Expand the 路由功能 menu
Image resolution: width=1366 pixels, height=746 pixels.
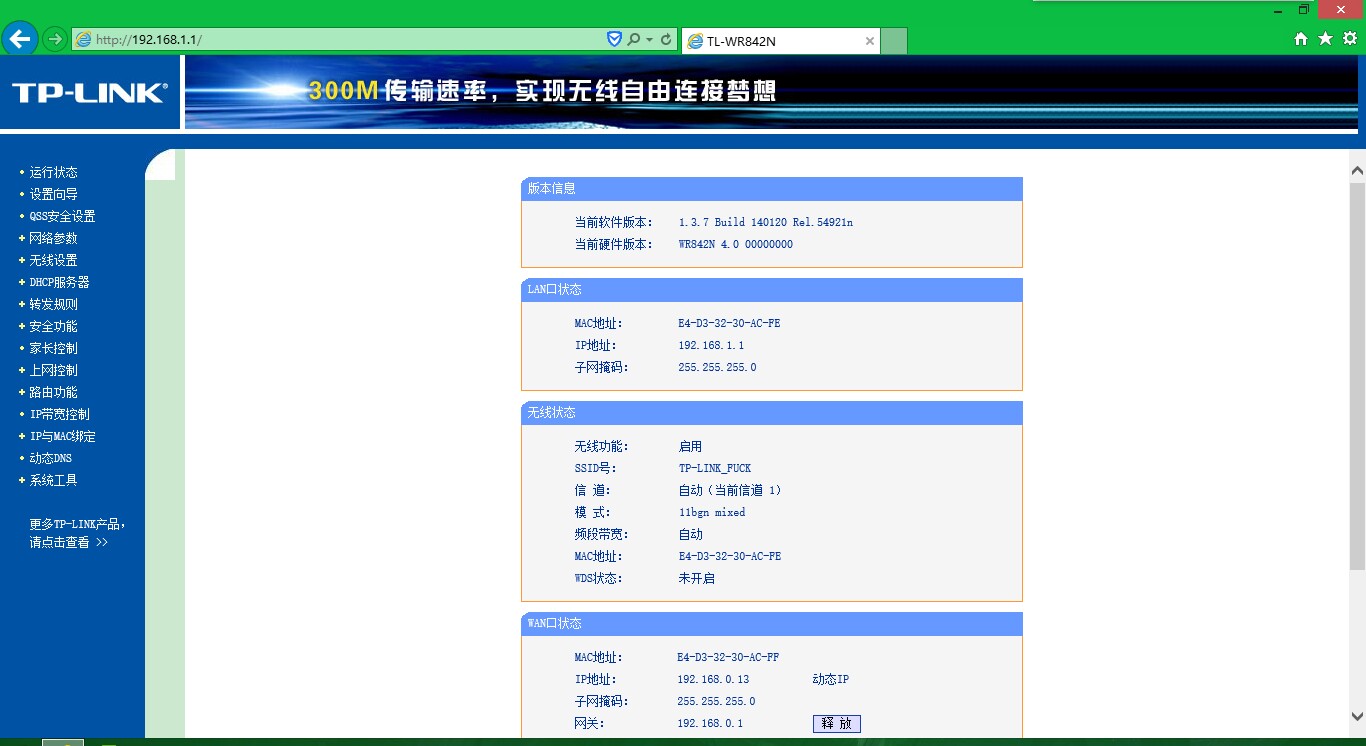click(53, 392)
